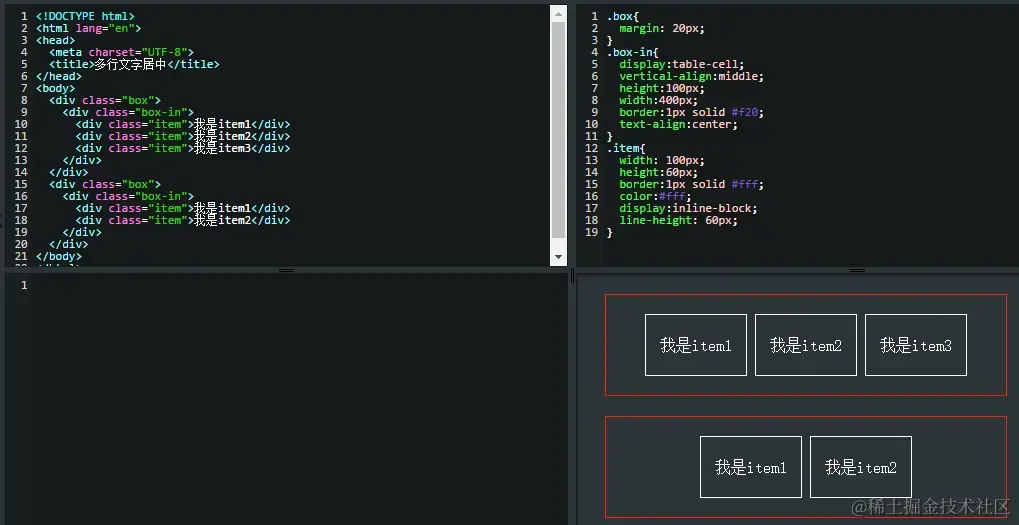Viewport: 1019px width, 525px height.
Task: Click the .item{ selector in CSS editor
Action: click(x=626, y=148)
